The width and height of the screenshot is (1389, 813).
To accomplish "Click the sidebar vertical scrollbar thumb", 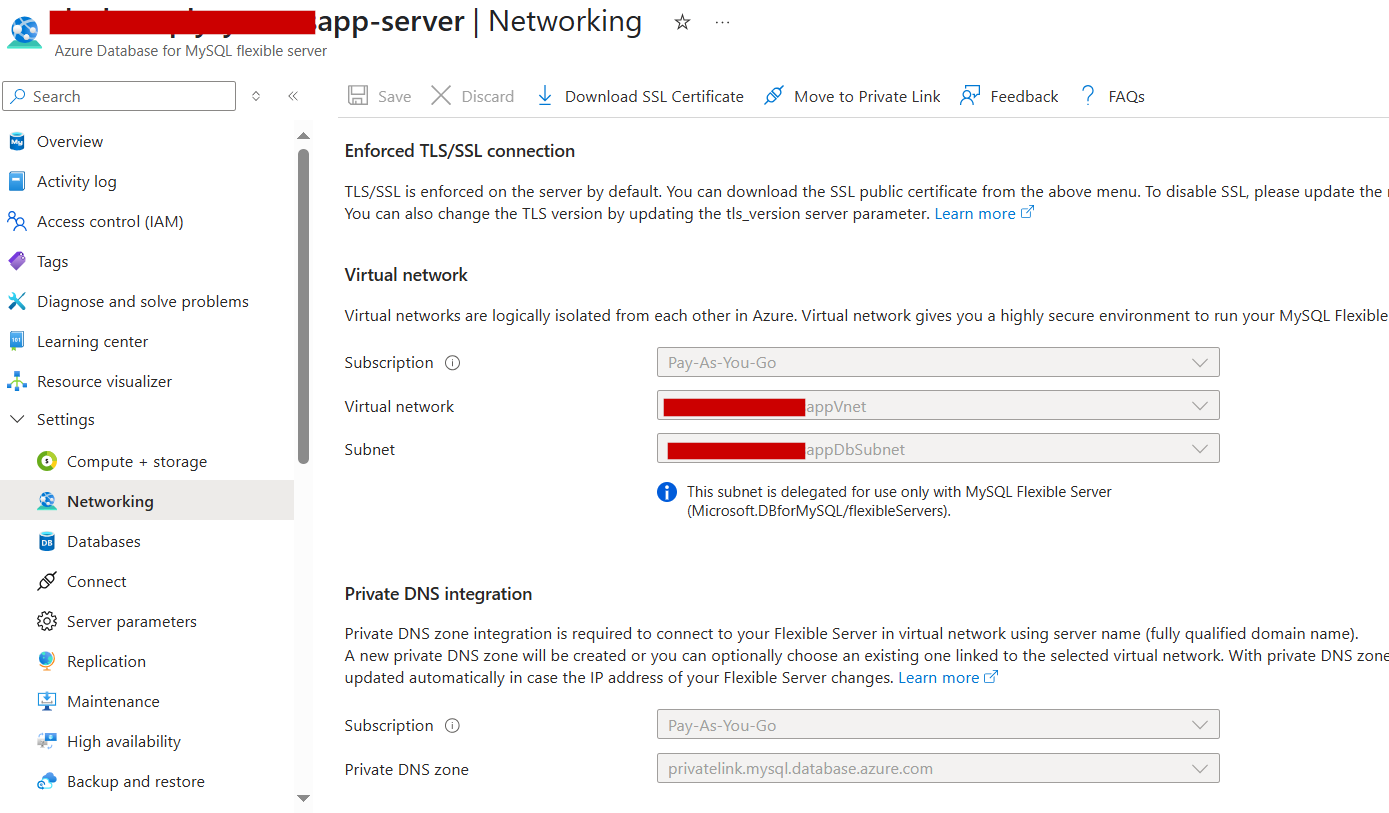I will point(304,306).
